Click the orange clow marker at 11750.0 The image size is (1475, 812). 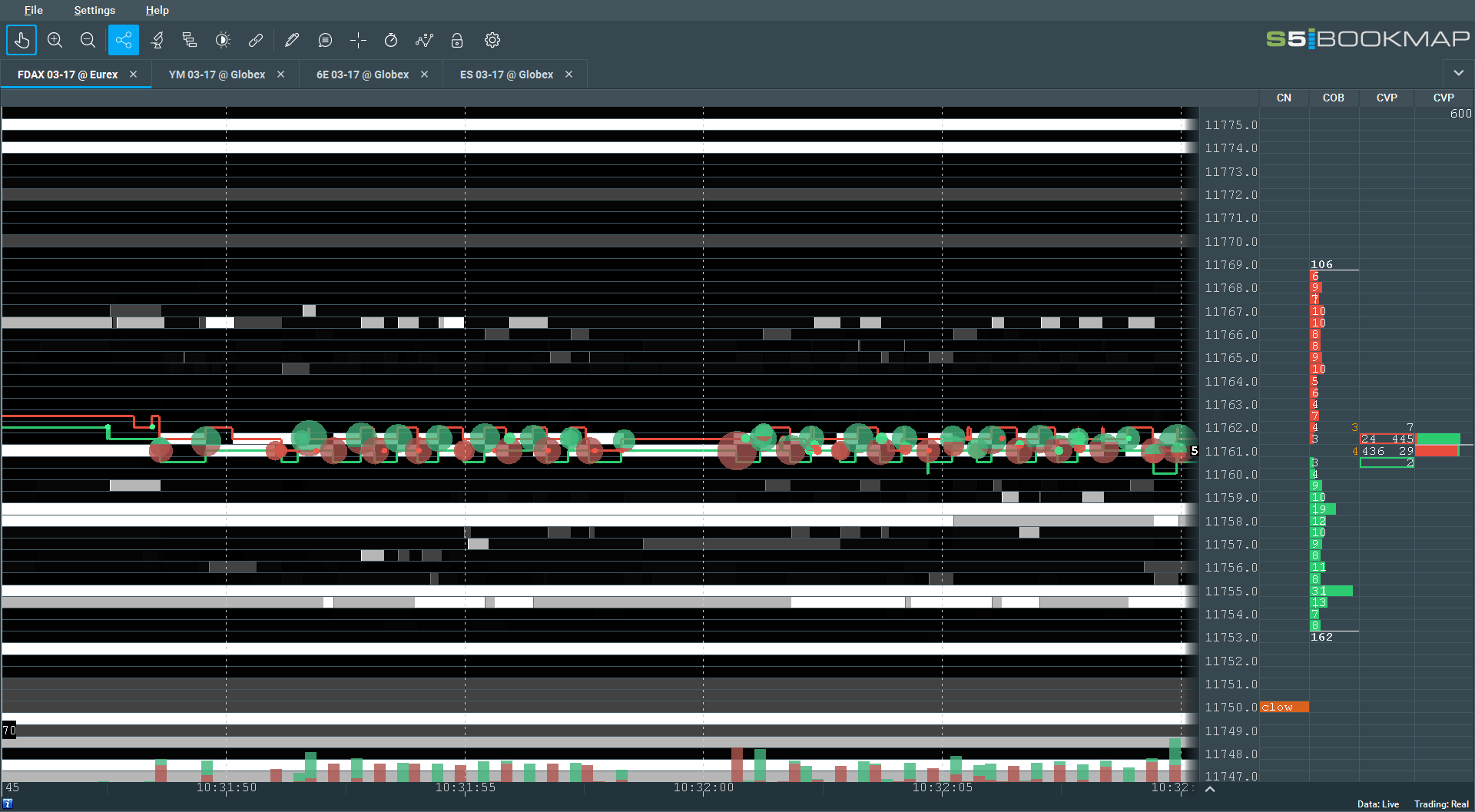[x=1284, y=707]
